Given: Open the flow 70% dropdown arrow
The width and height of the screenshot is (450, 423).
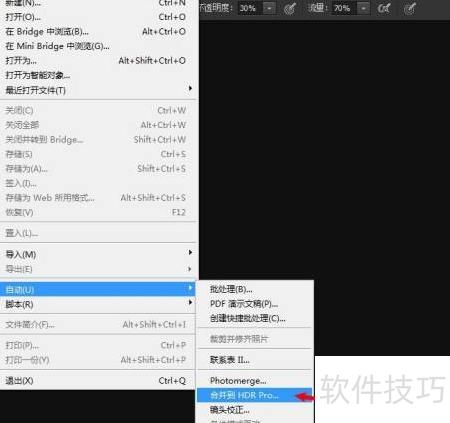Looking at the screenshot, I should 364,8.
